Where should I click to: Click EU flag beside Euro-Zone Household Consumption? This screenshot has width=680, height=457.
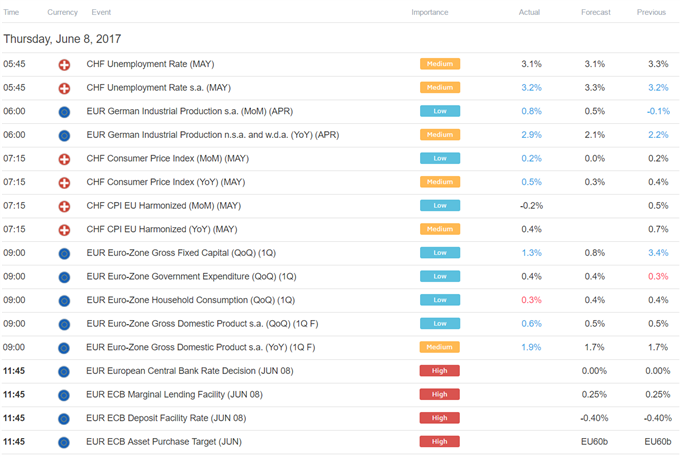(65, 300)
